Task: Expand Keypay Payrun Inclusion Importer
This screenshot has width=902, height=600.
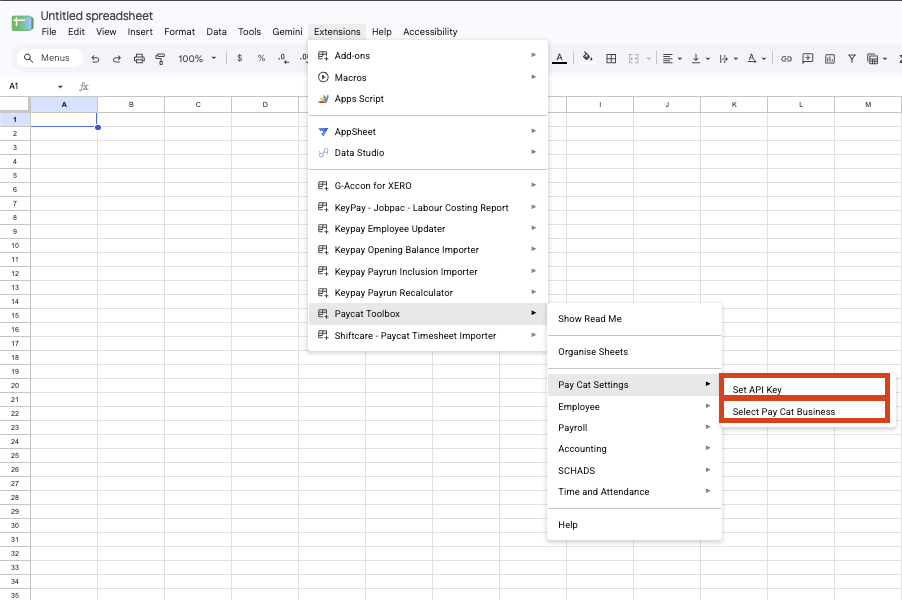Action: point(428,272)
